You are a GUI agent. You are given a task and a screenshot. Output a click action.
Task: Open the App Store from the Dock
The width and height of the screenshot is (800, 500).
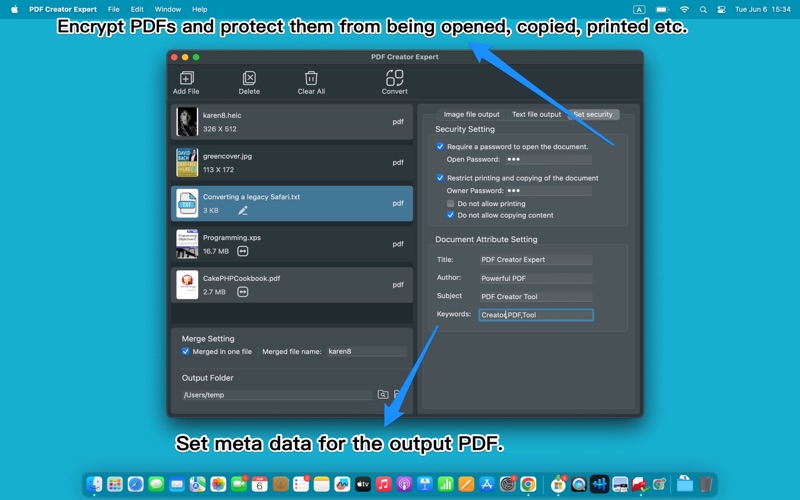487,484
